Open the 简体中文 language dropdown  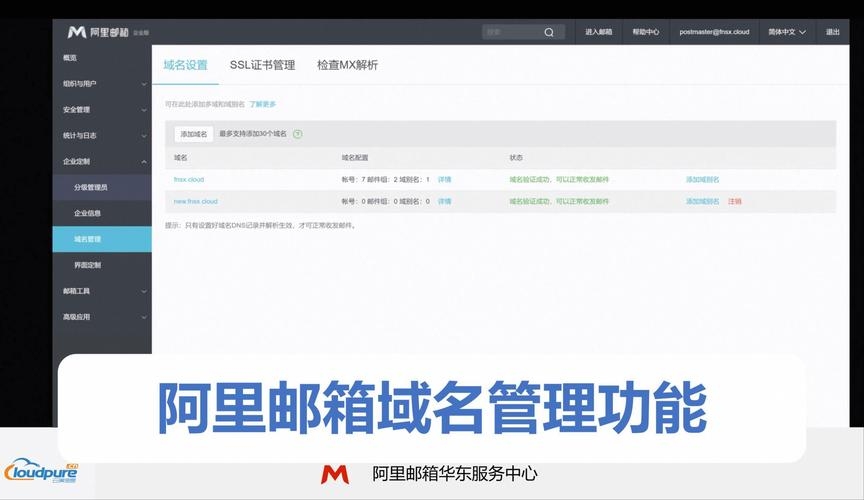coord(787,32)
